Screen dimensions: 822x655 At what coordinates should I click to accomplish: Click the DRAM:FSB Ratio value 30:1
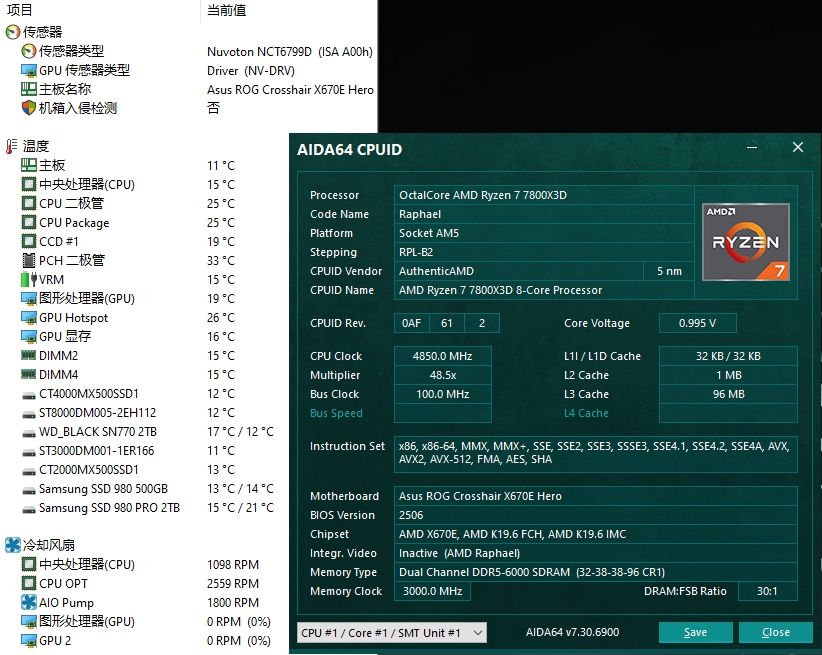click(x=767, y=591)
